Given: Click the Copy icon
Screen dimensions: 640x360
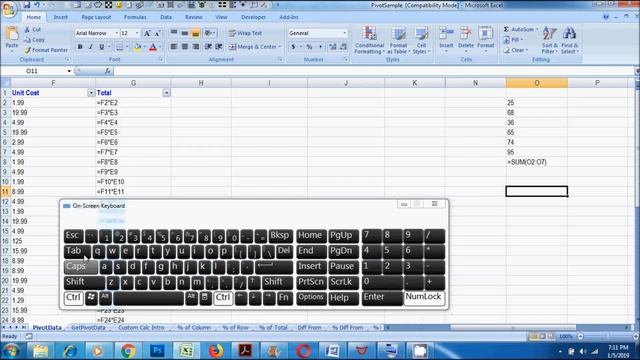Looking at the screenshot, I should point(27,40).
